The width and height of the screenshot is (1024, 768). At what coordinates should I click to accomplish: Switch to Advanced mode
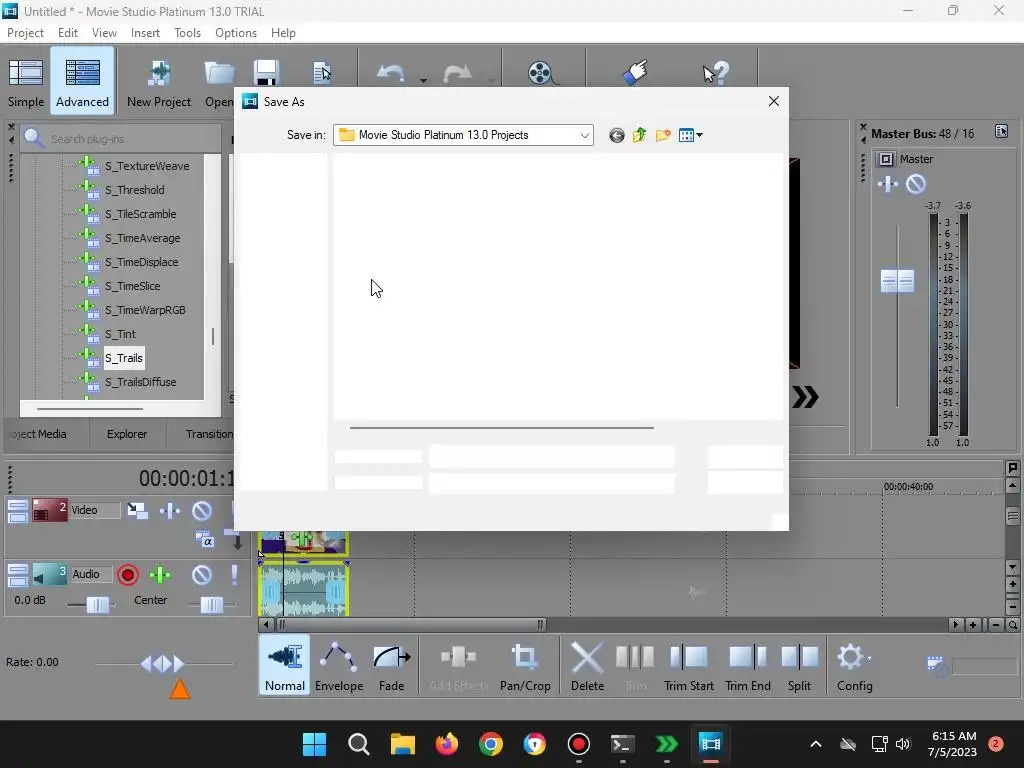(x=82, y=82)
